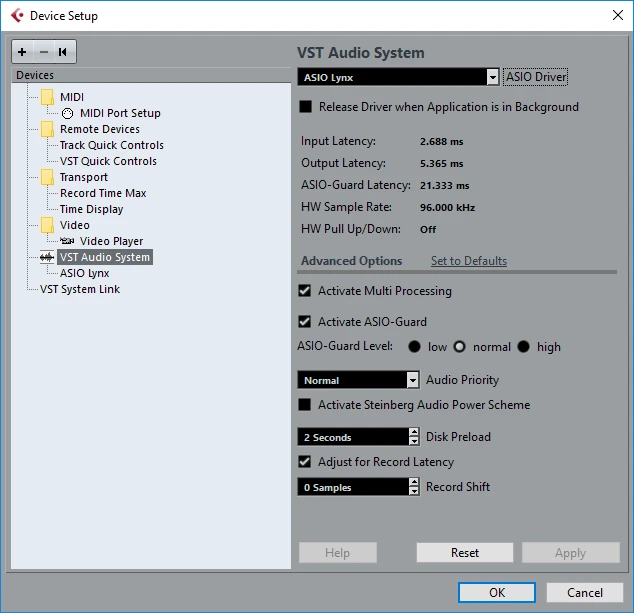This screenshot has width=634, height=613.
Task: Click the Set to Defaults link
Action: point(469,261)
